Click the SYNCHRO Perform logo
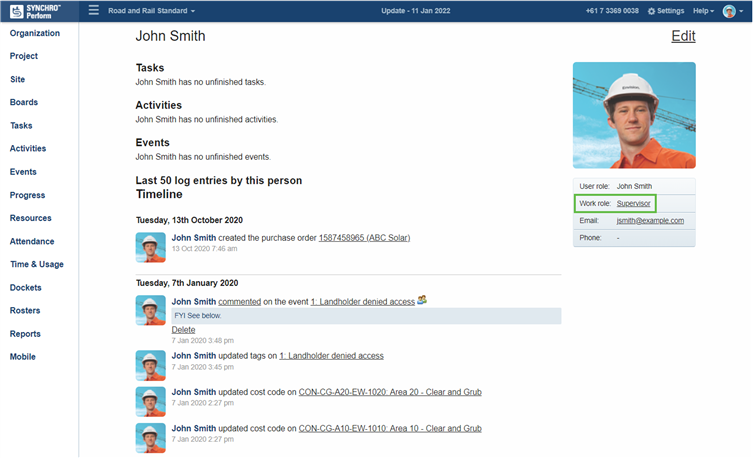The width and height of the screenshot is (753, 458). pos(36,11)
